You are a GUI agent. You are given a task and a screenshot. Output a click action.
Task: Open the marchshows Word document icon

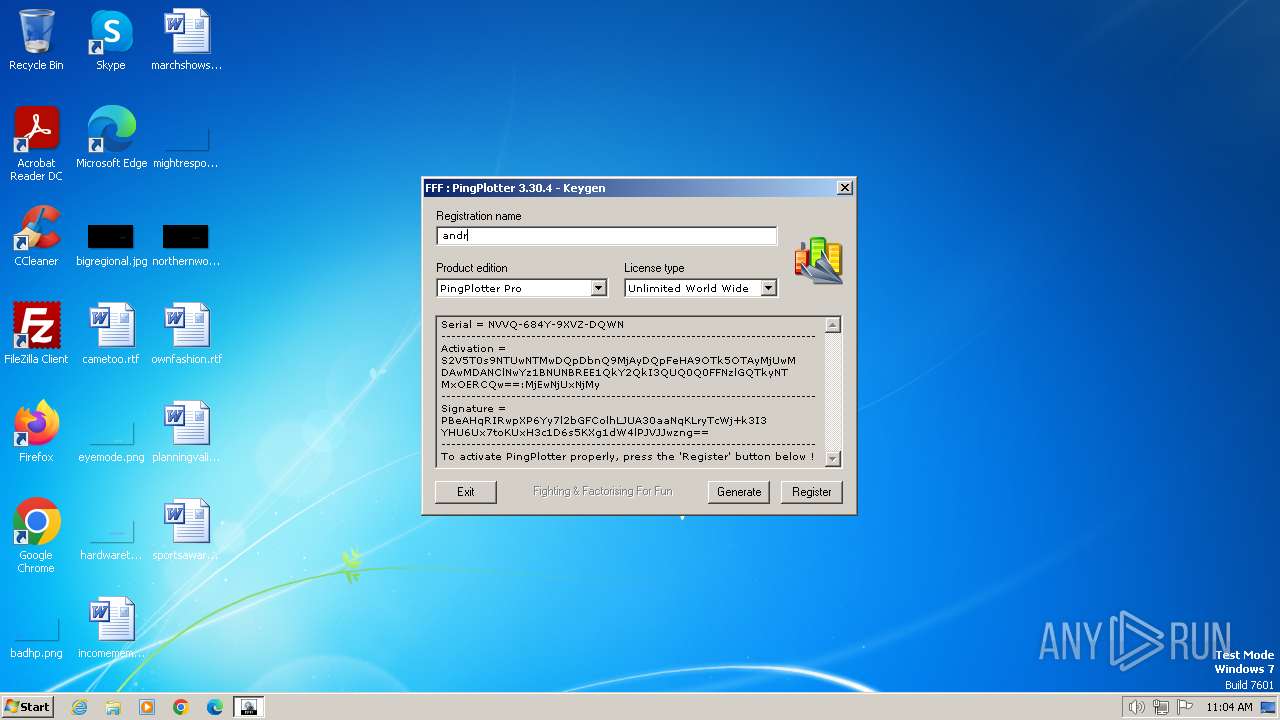pyautogui.click(x=186, y=40)
